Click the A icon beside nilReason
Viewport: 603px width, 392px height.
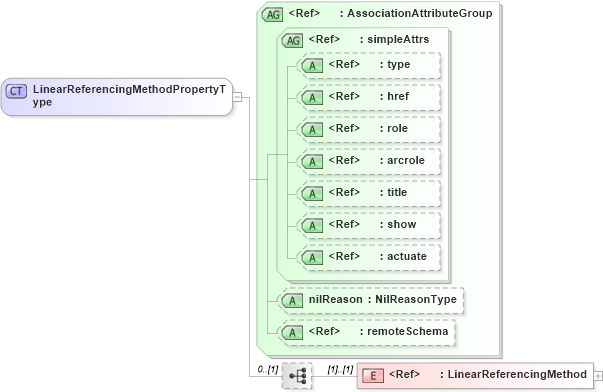(x=292, y=300)
